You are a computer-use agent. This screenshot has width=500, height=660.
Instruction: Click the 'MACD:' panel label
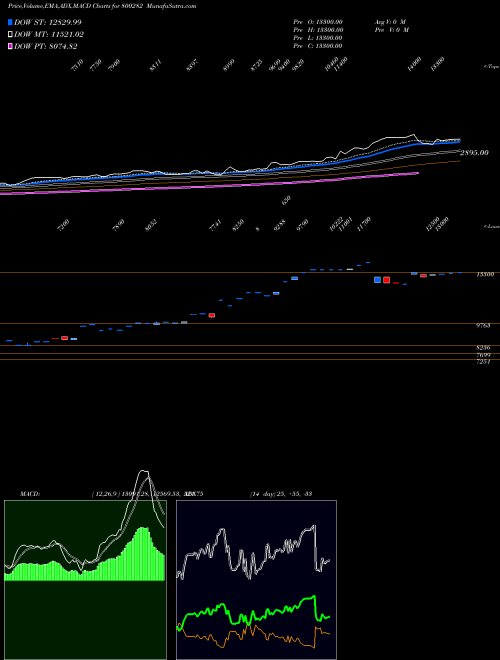click(x=30, y=494)
